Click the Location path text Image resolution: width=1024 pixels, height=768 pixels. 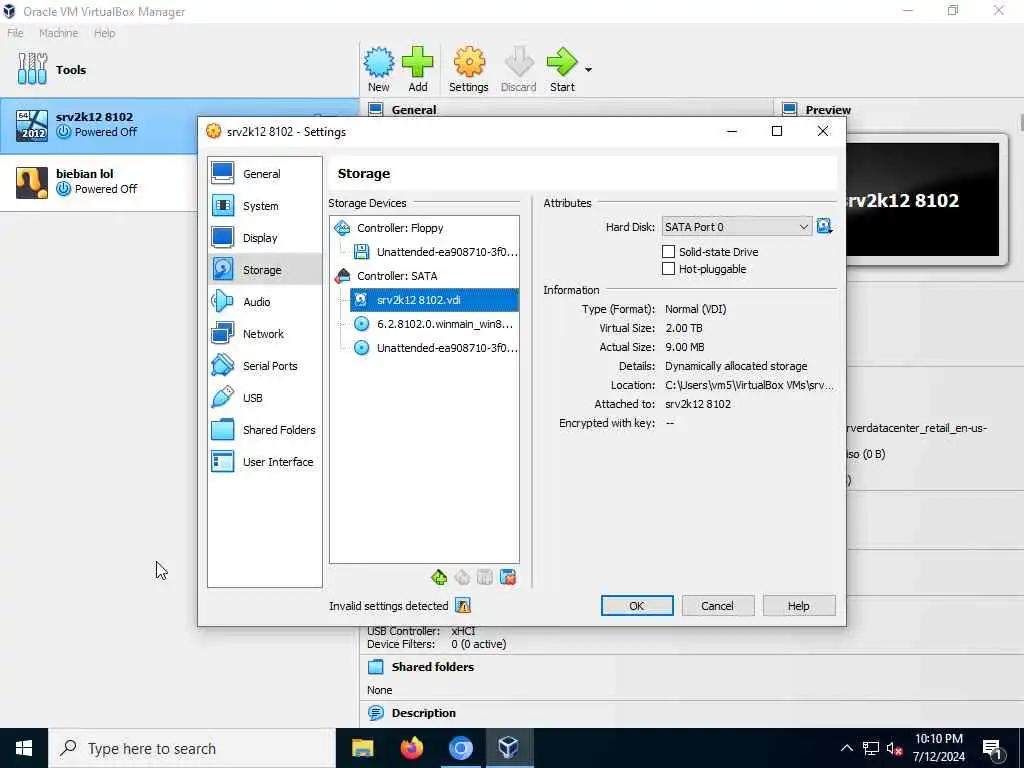tap(749, 385)
